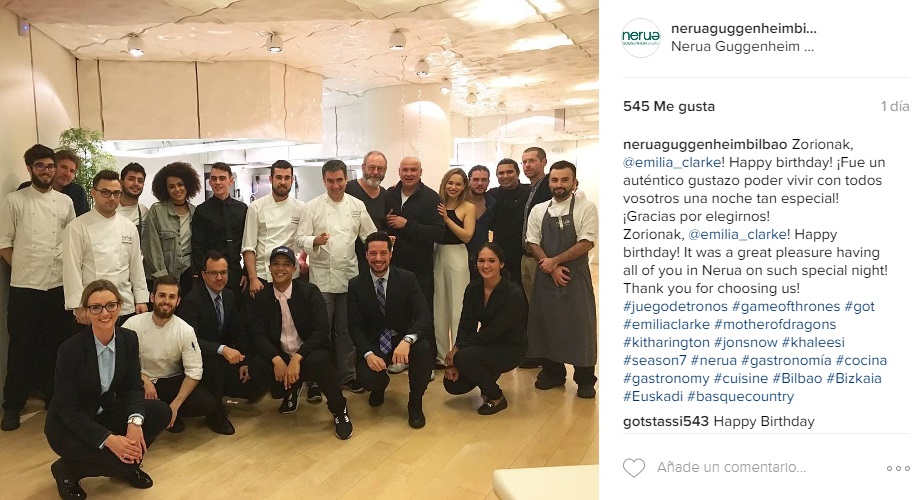Like the post with heart icon
The height and width of the screenshot is (500, 917).
click(x=634, y=467)
